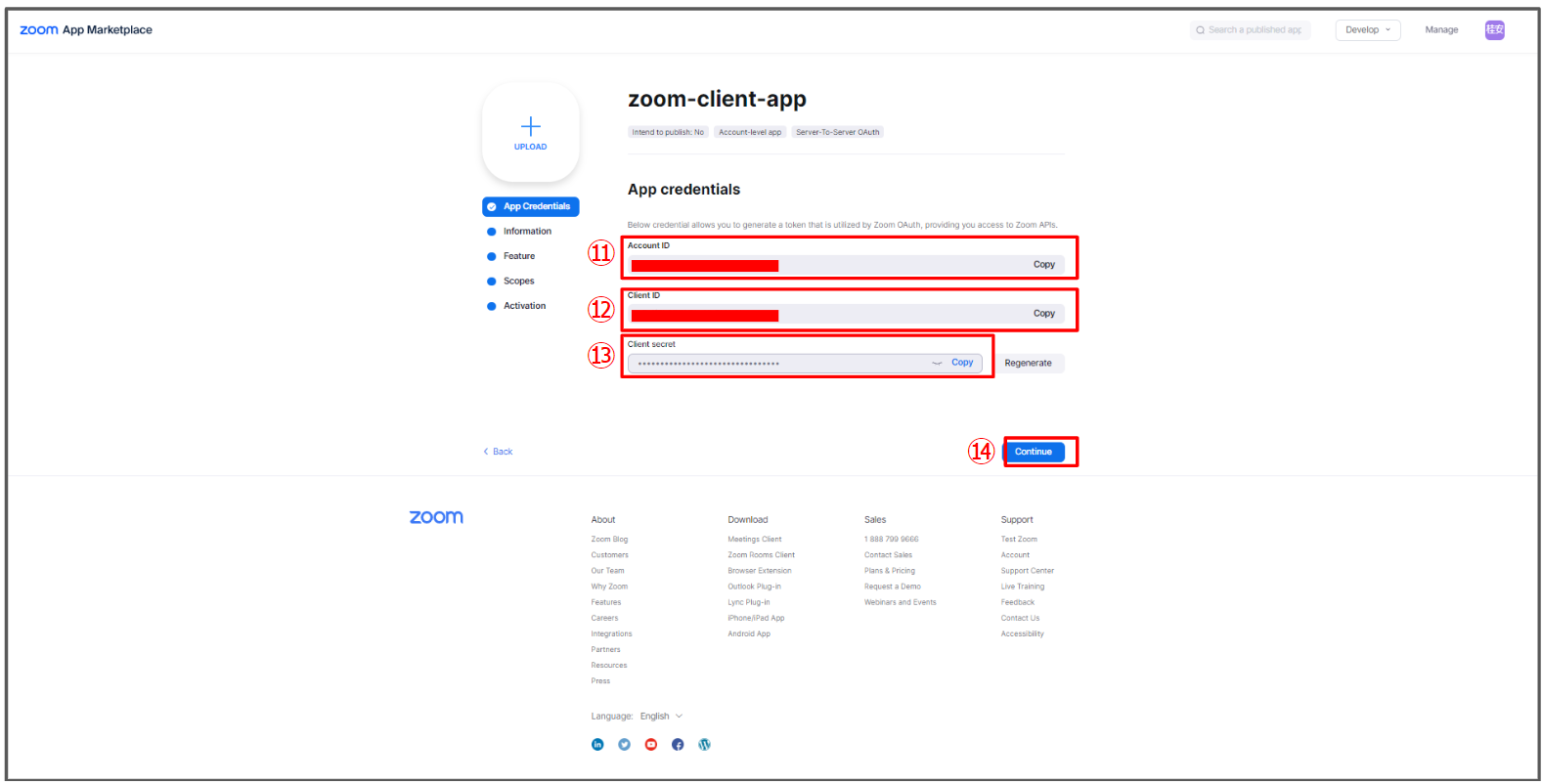Open Zoom's LinkedIn page icon
This screenshot has height=784, width=1542.
pos(597,745)
